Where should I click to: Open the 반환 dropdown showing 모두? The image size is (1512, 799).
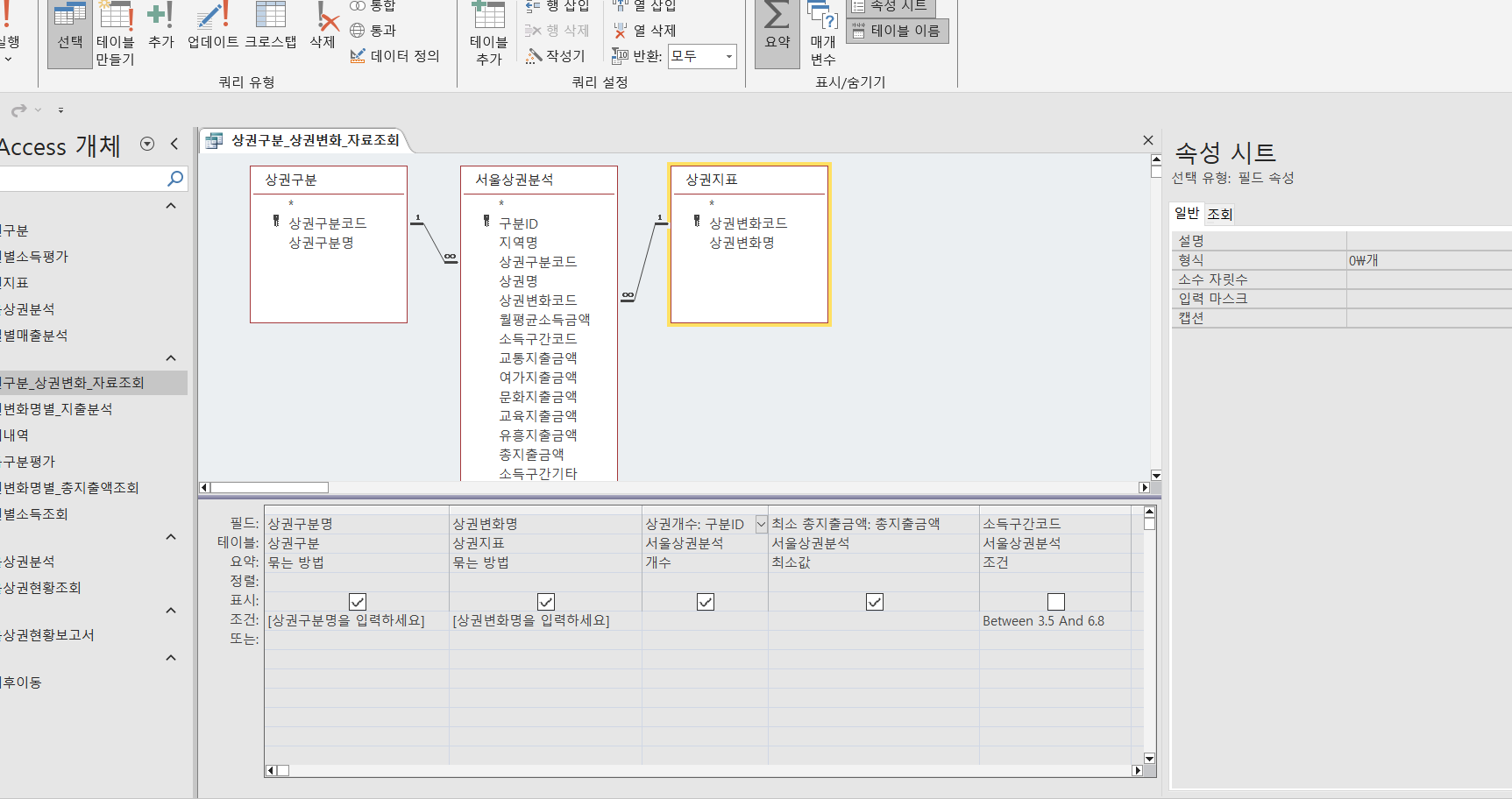pyautogui.click(x=728, y=57)
